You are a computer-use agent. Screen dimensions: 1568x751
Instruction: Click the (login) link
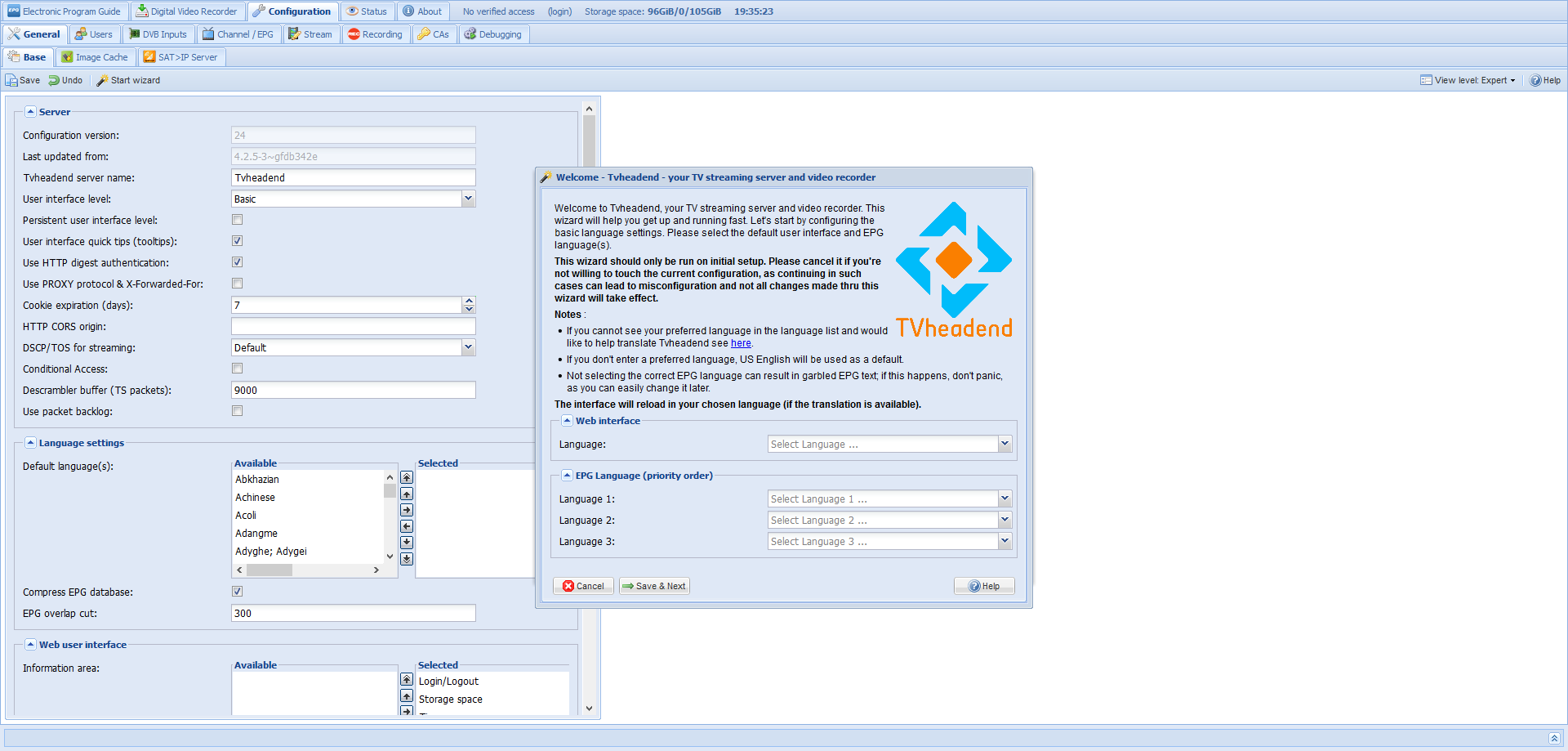[x=559, y=11]
